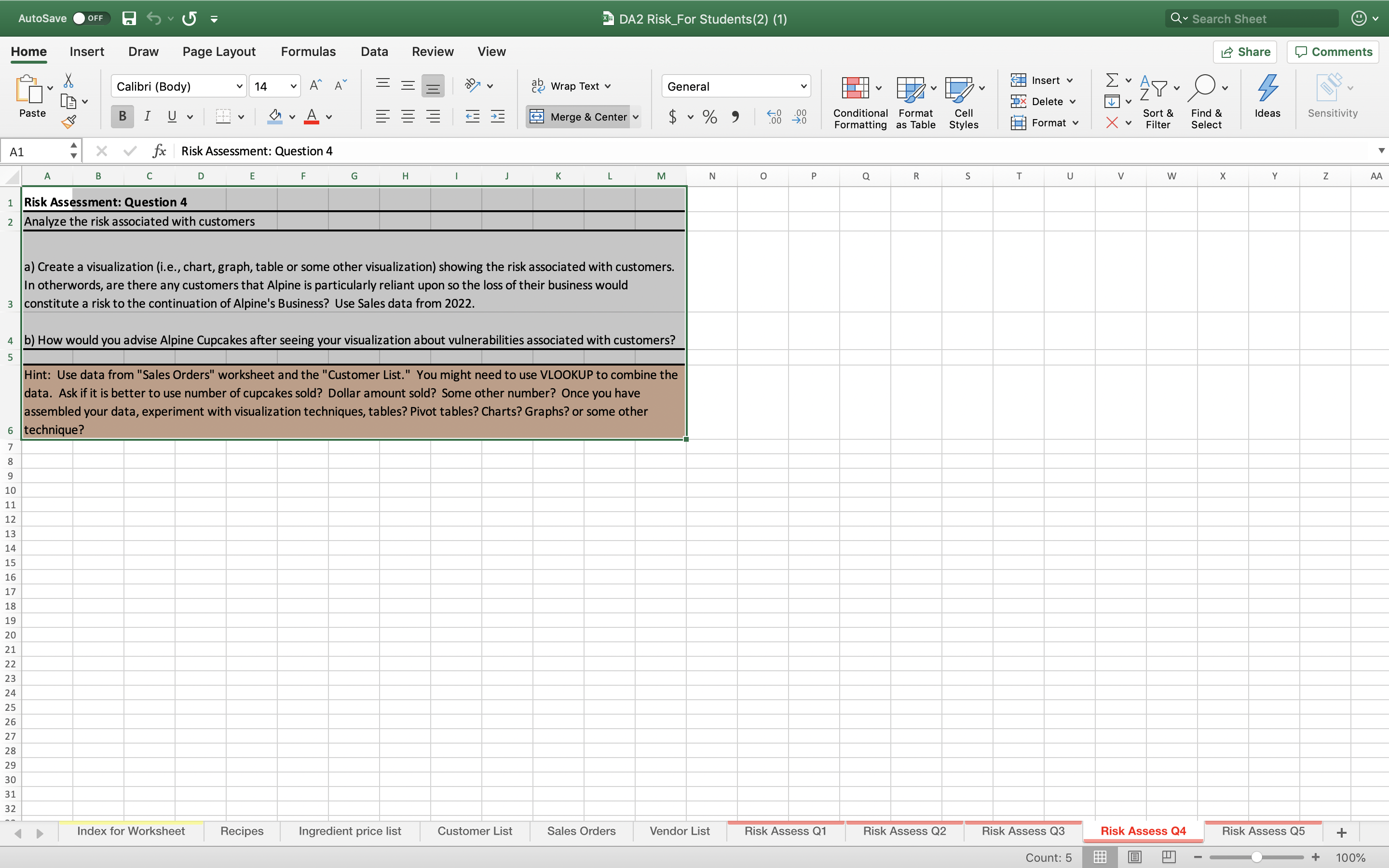The width and height of the screenshot is (1389, 868).
Task: Select the Format Painter tool
Action: pos(69,121)
